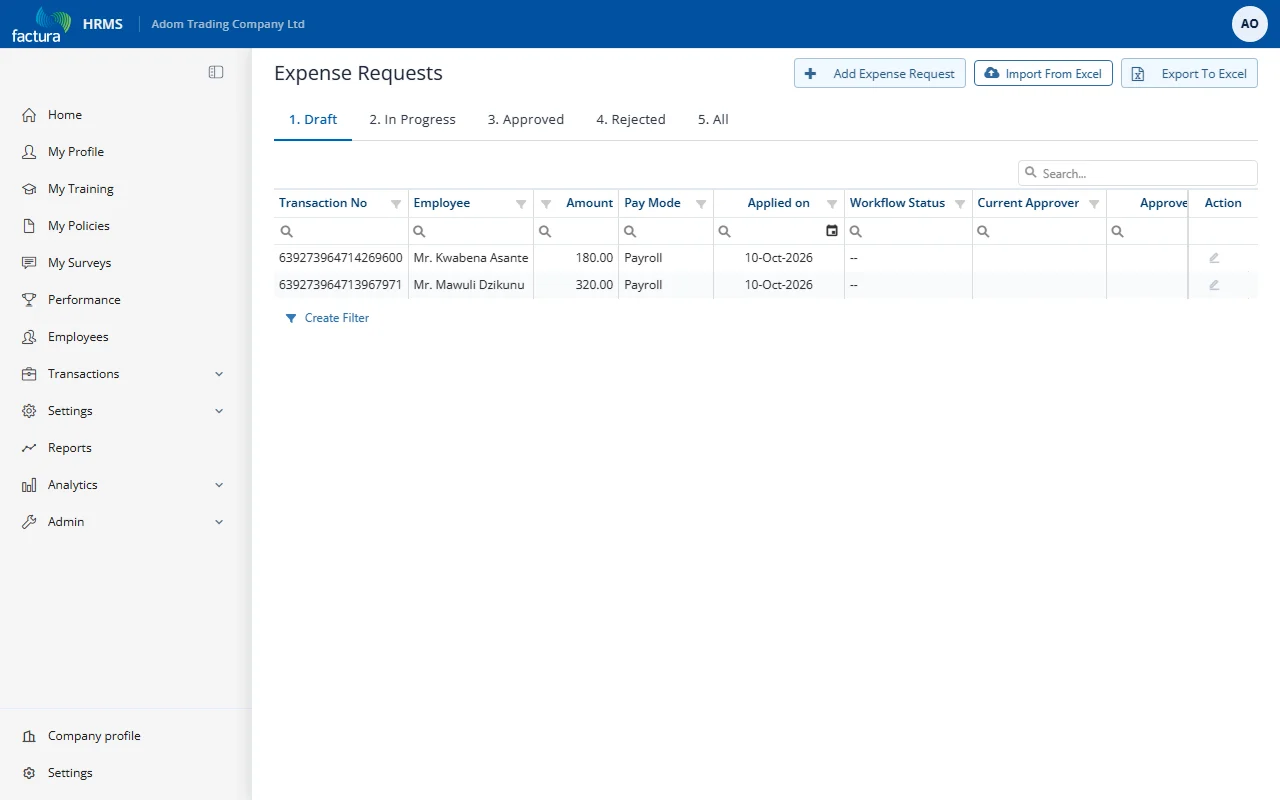This screenshot has height=800, width=1280.
Task: Expand the Settings sidebar group chevron
Action: click(219, 411)
